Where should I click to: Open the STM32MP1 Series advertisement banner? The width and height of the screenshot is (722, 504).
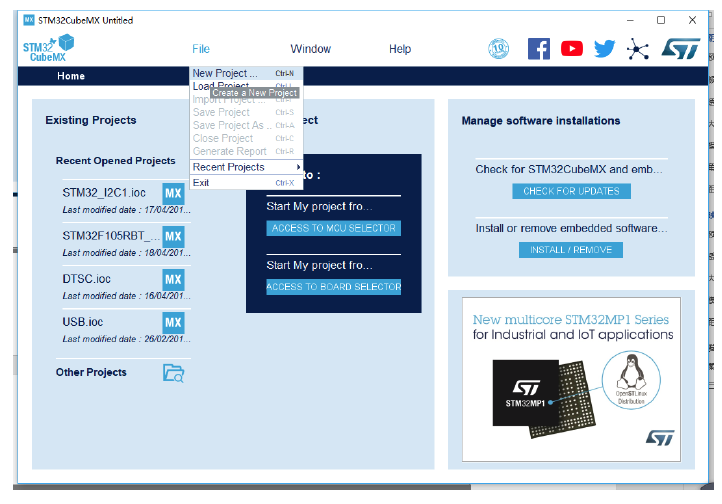pyautogui.click(x=571, y=379)
